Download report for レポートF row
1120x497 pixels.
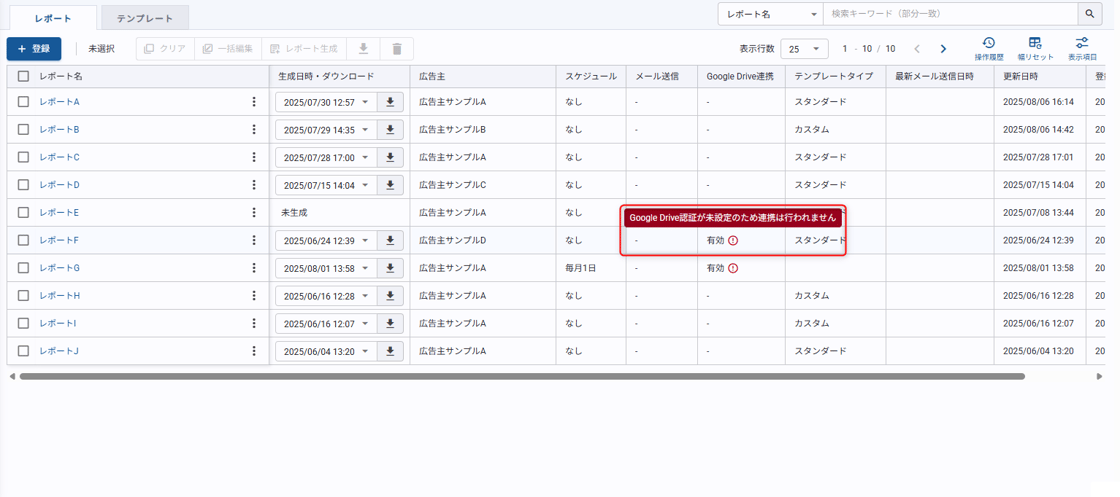[390, 241]
